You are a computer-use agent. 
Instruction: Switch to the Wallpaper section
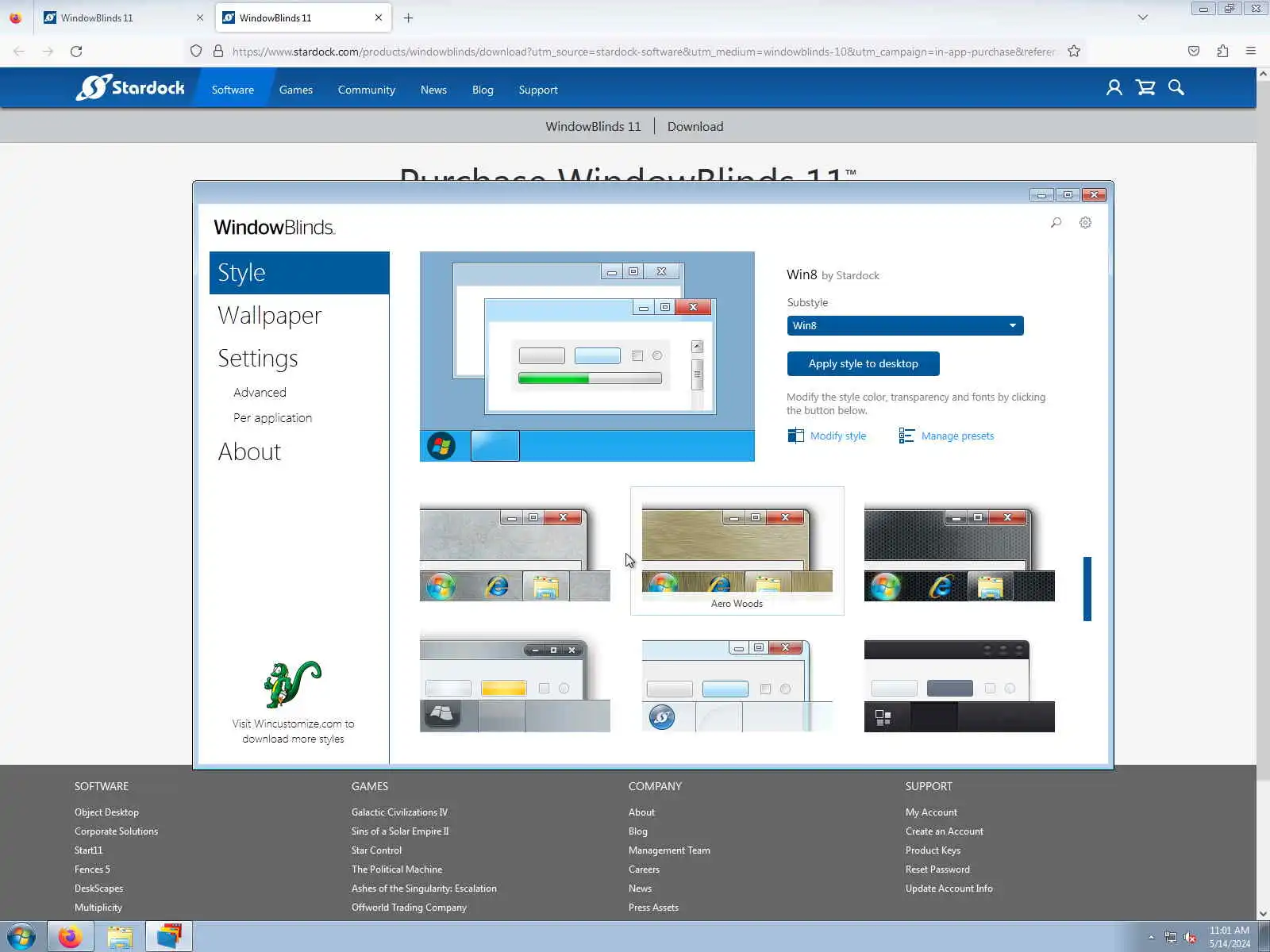[x=270, y=316]
